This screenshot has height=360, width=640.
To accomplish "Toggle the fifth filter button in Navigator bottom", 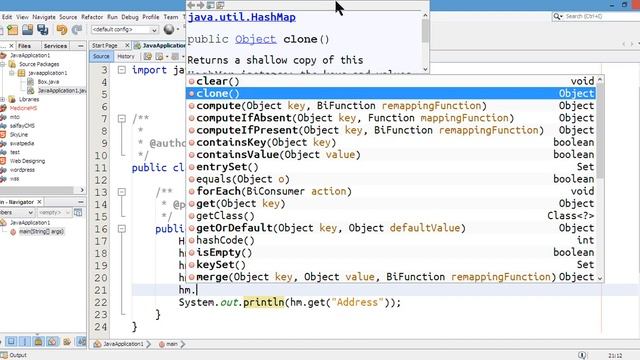I will tap(67, 341).
